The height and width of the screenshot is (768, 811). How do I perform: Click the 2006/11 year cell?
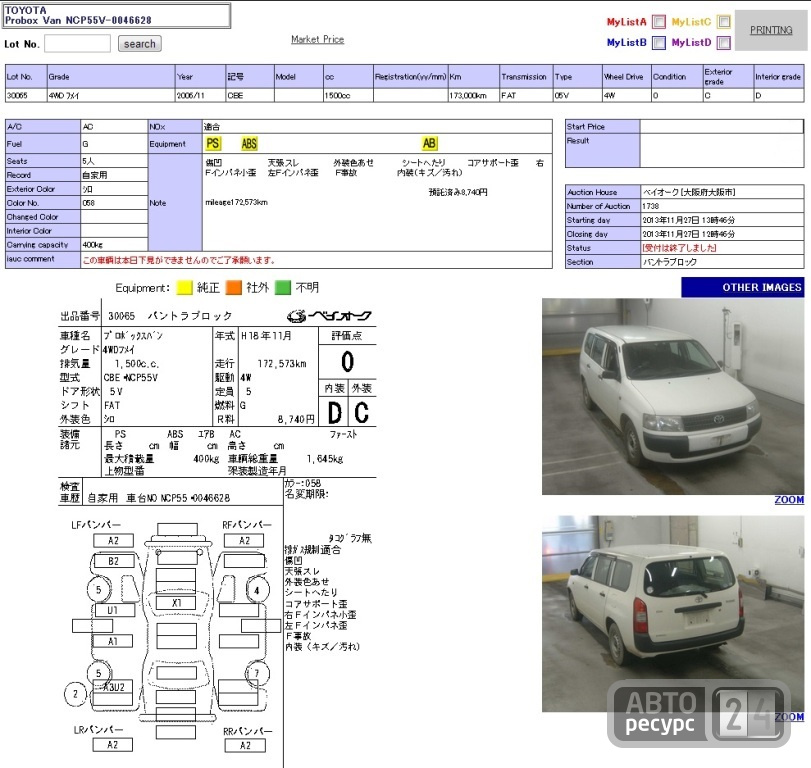coord(201,95)
